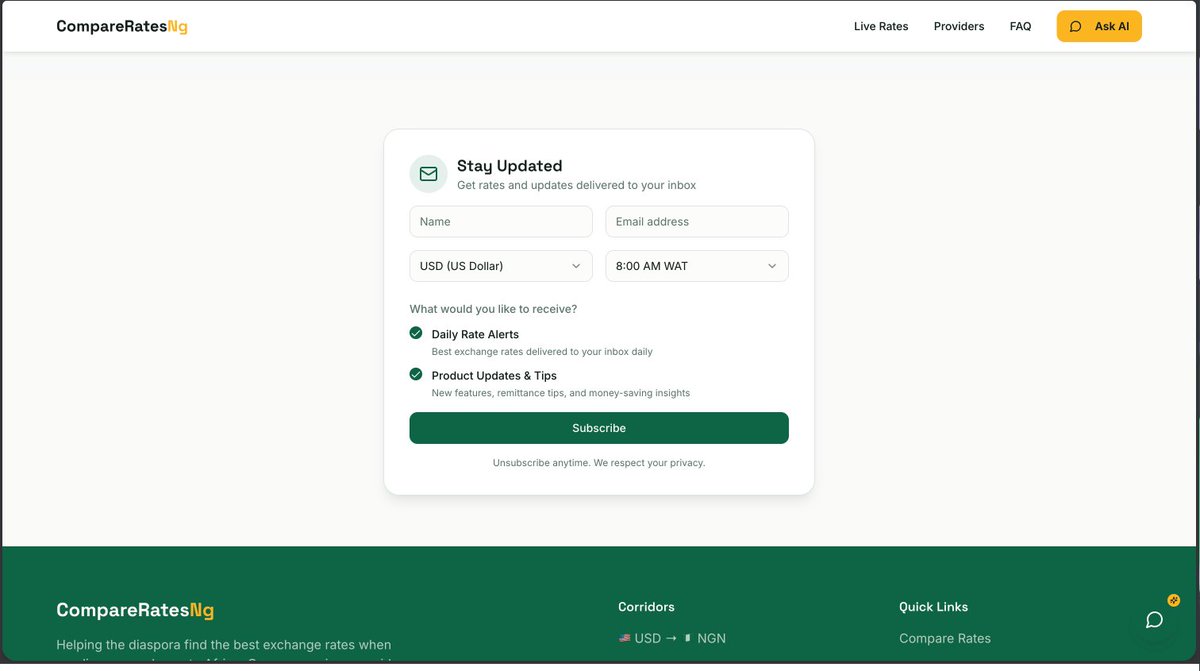Click "Best exchange rates delivered to your inbox daily"
Image resolution: width=1200 pixels, height=671 pixels.
click(x=542, y=352)
